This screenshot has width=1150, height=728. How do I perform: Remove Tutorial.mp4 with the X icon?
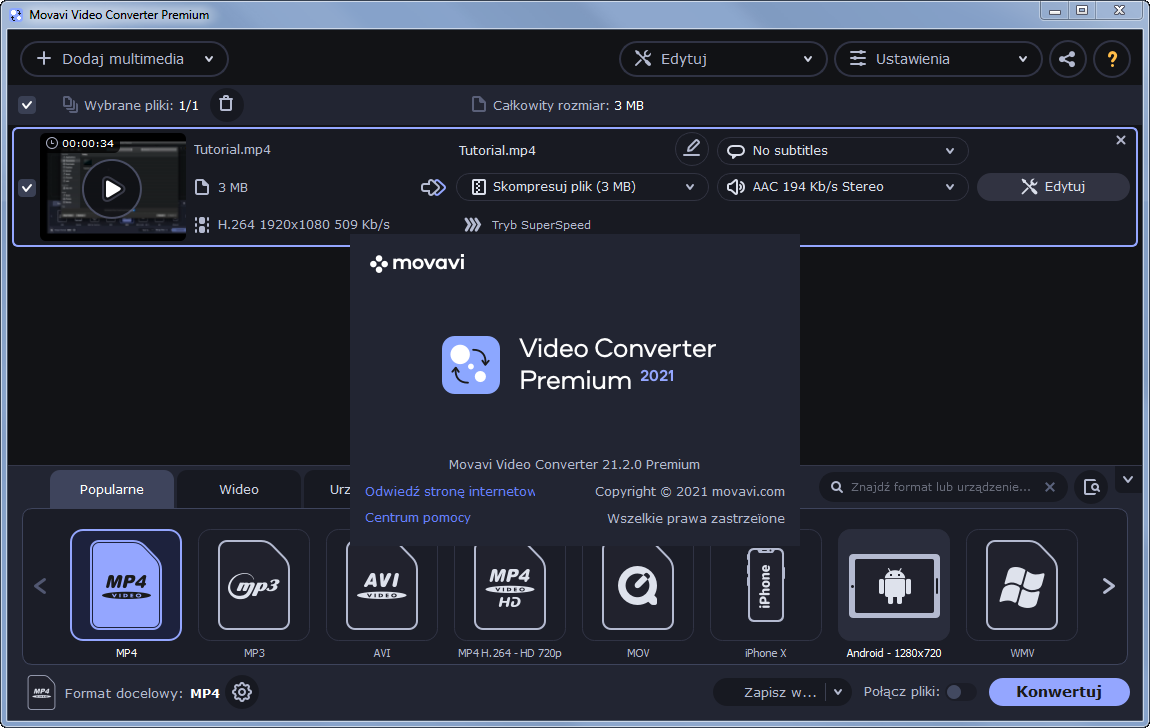coord(1121,140)
